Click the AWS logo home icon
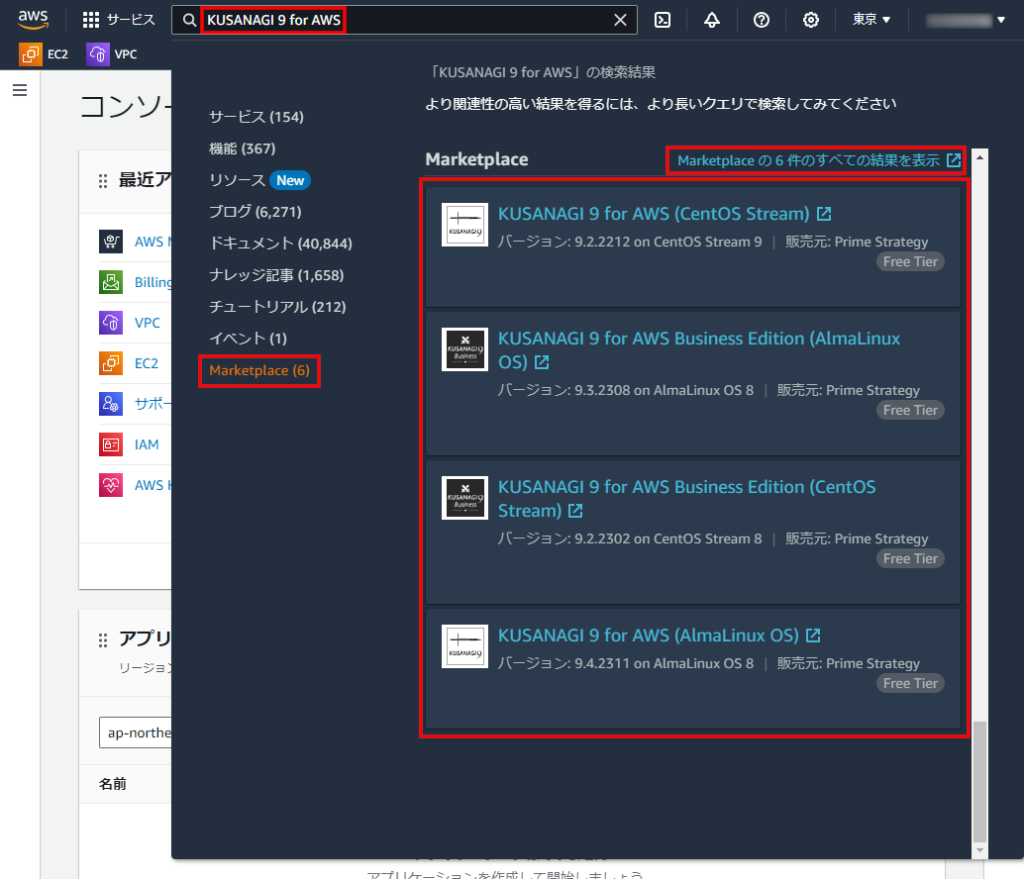 33,20
